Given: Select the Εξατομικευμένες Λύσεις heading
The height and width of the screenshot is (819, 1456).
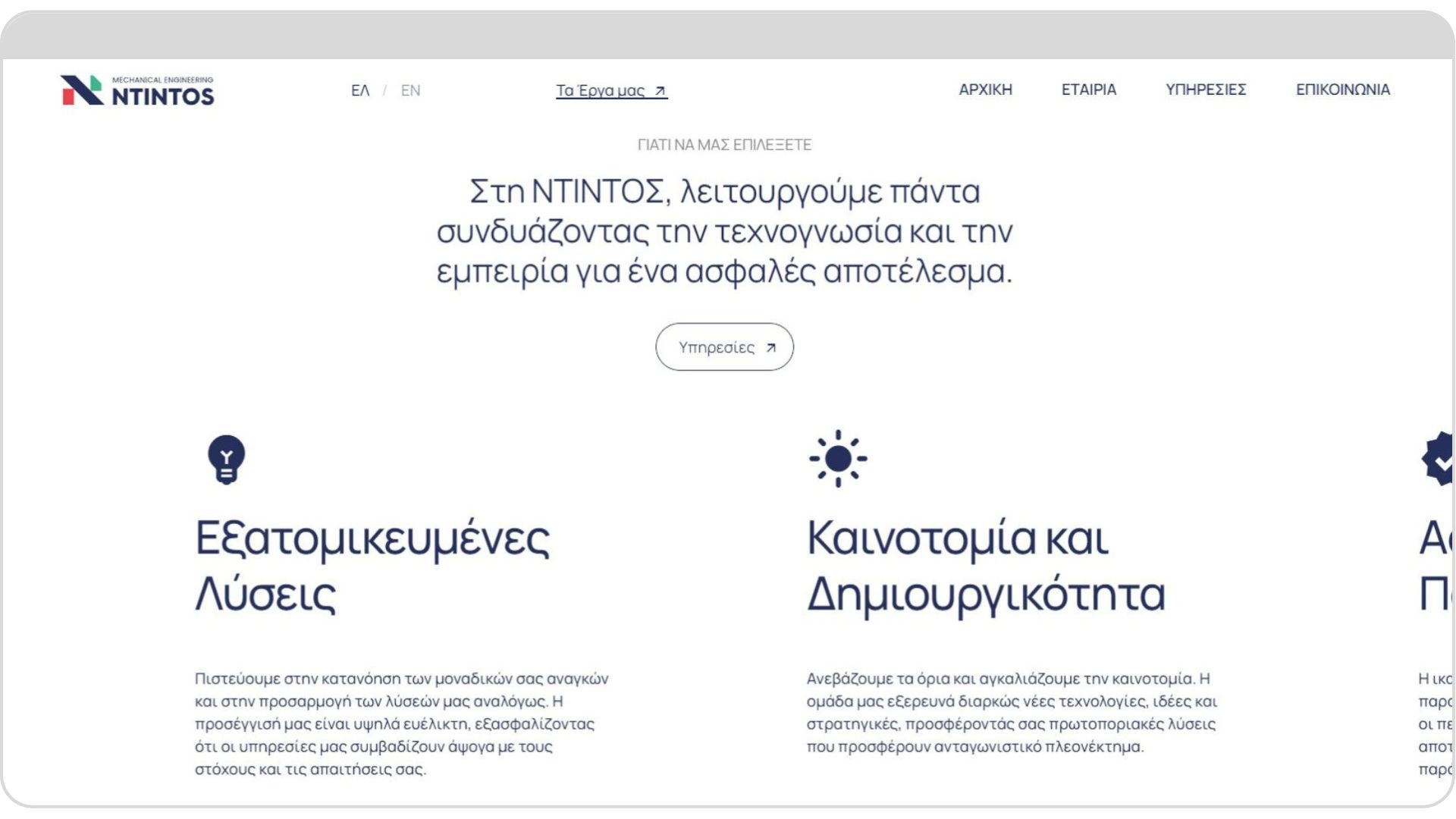Looking at the screenshot, I should (x=372, y=566).
